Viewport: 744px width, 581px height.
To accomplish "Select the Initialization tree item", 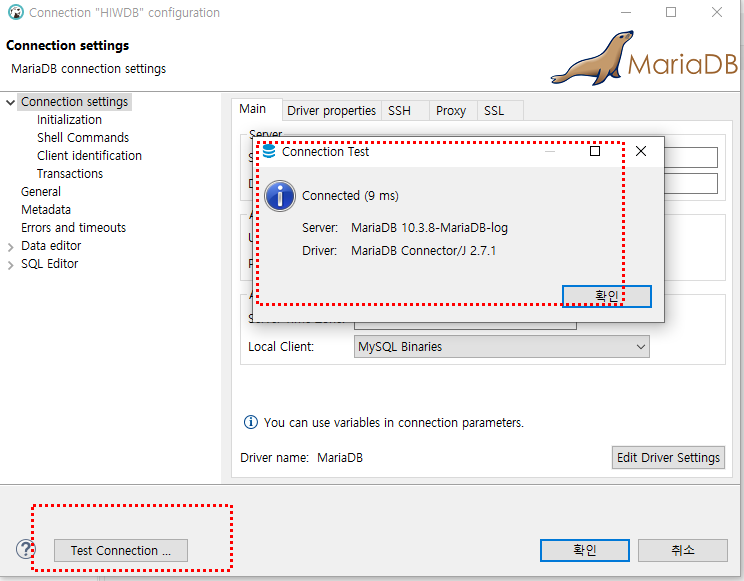I will click(x=69, y=120).
